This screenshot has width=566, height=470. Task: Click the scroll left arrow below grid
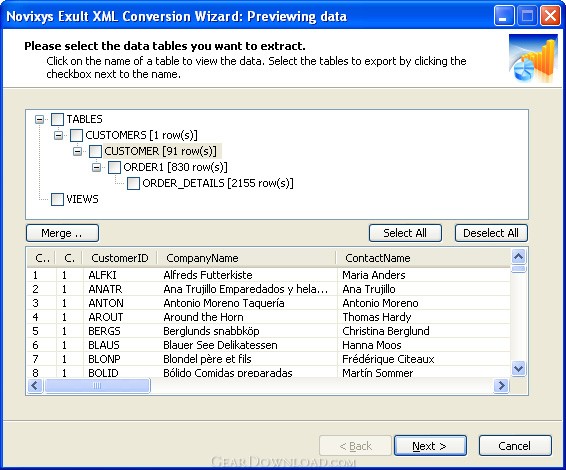coord(35,386)
